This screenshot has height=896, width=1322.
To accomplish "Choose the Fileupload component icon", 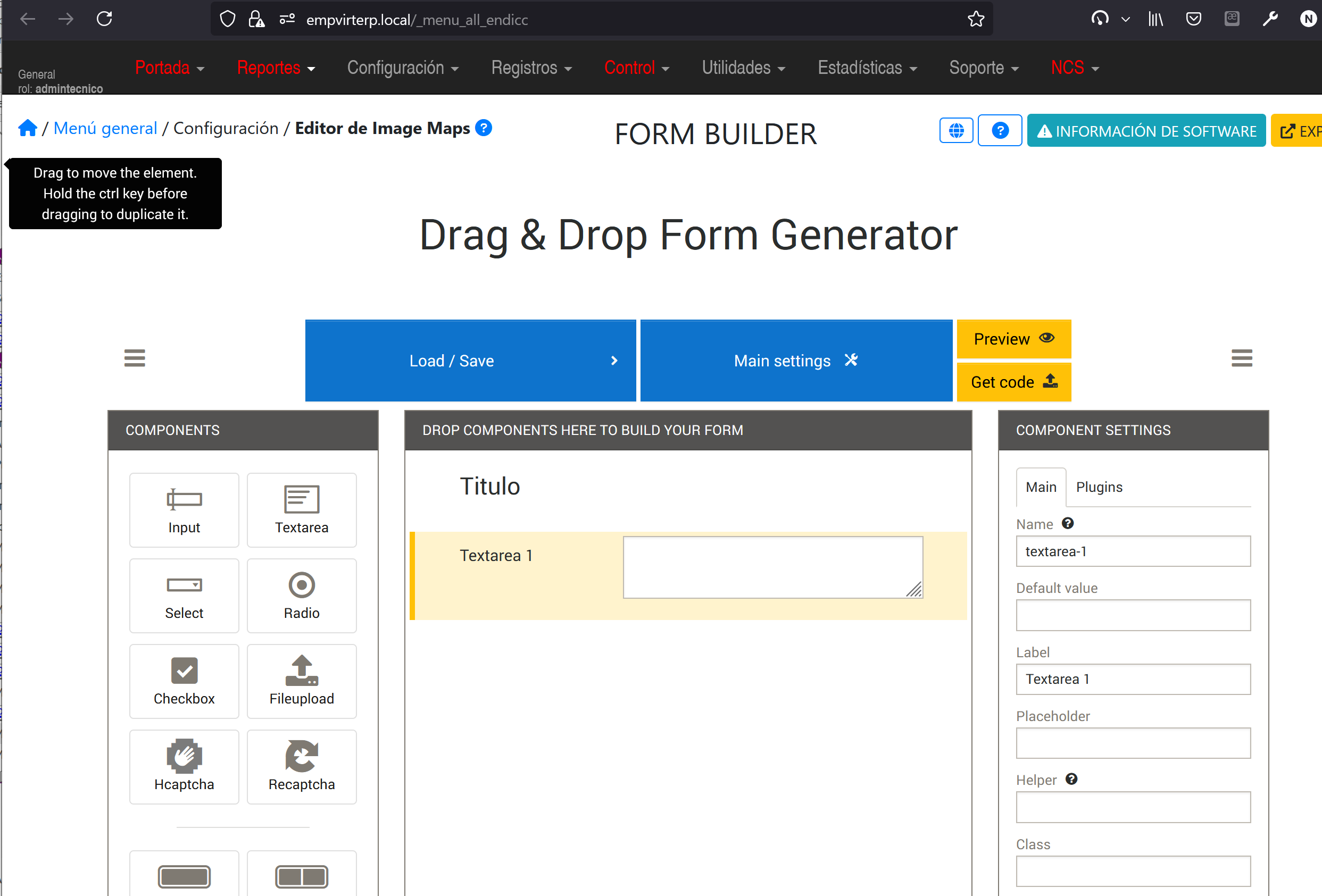I will (x=302, y=671).
